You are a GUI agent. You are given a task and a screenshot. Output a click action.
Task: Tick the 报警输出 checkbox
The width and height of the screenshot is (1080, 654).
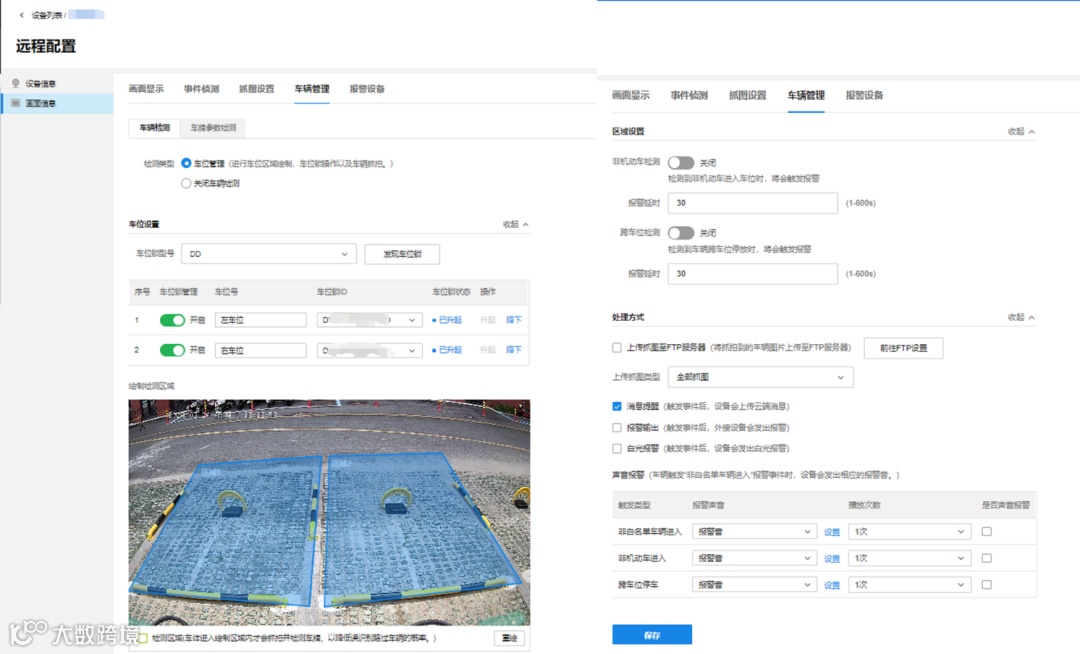[616, 428]
